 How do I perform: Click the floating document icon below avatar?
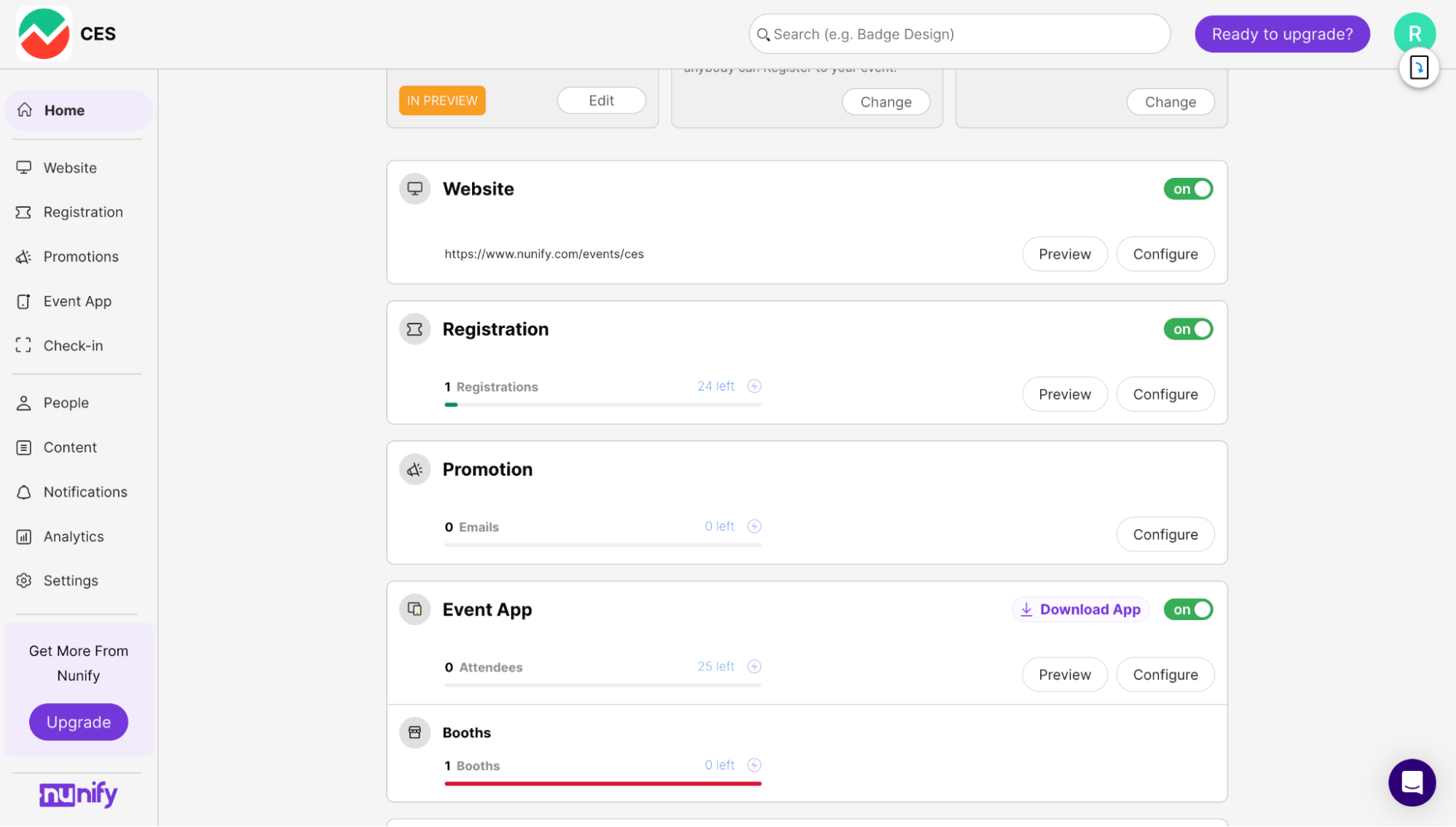point(1418,68)
